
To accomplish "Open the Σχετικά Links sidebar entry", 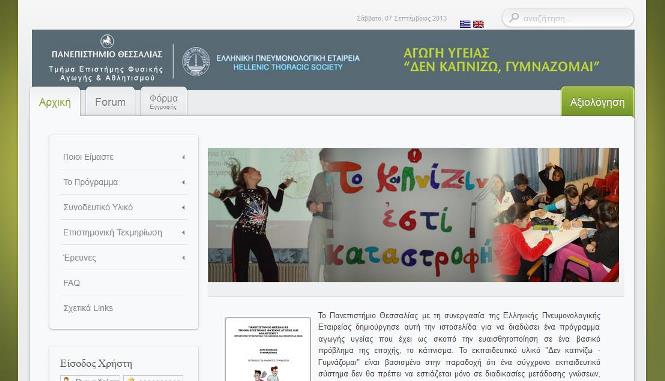I will (x=88, y=308).
